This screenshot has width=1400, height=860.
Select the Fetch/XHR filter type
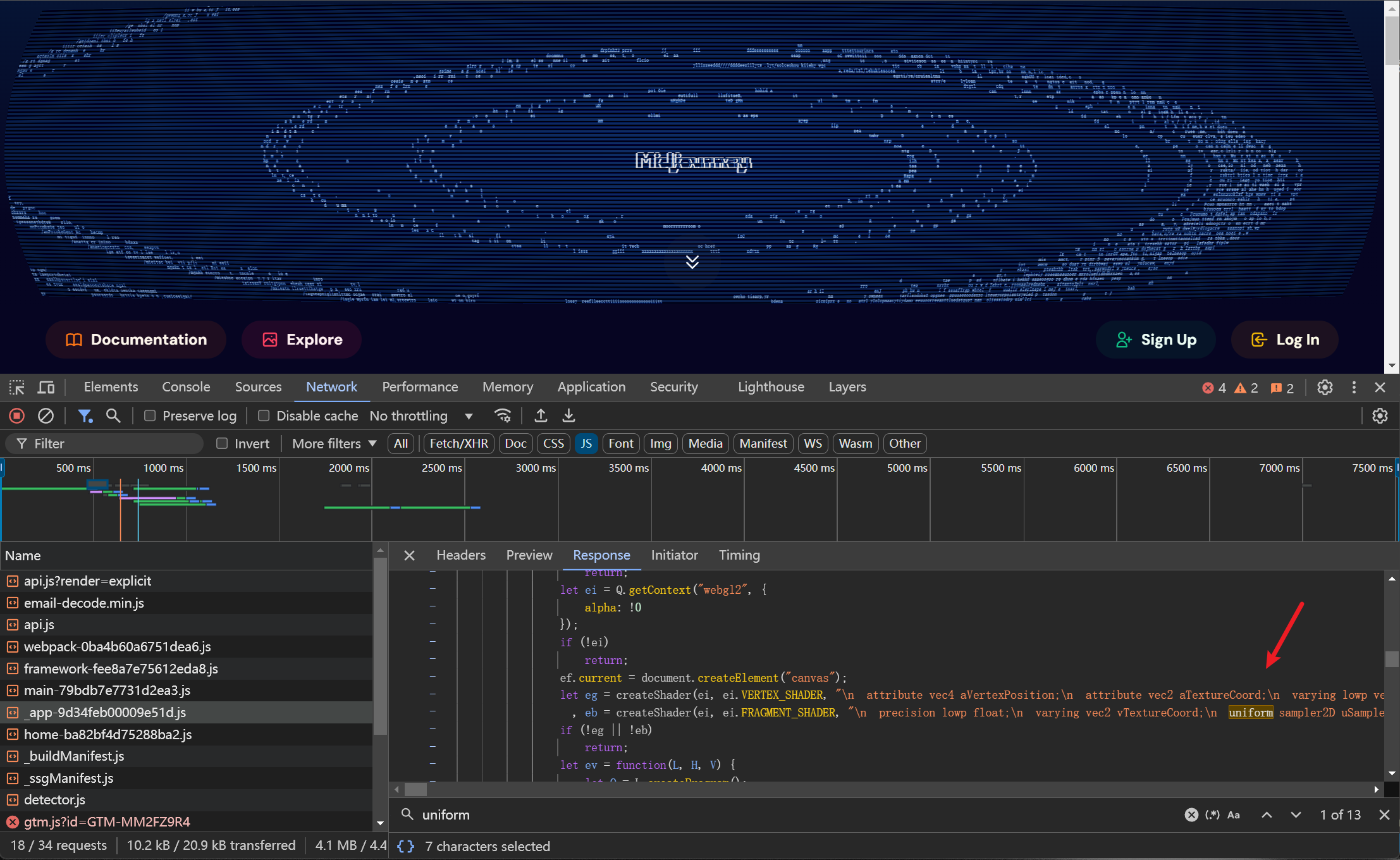tap(458, 443)
